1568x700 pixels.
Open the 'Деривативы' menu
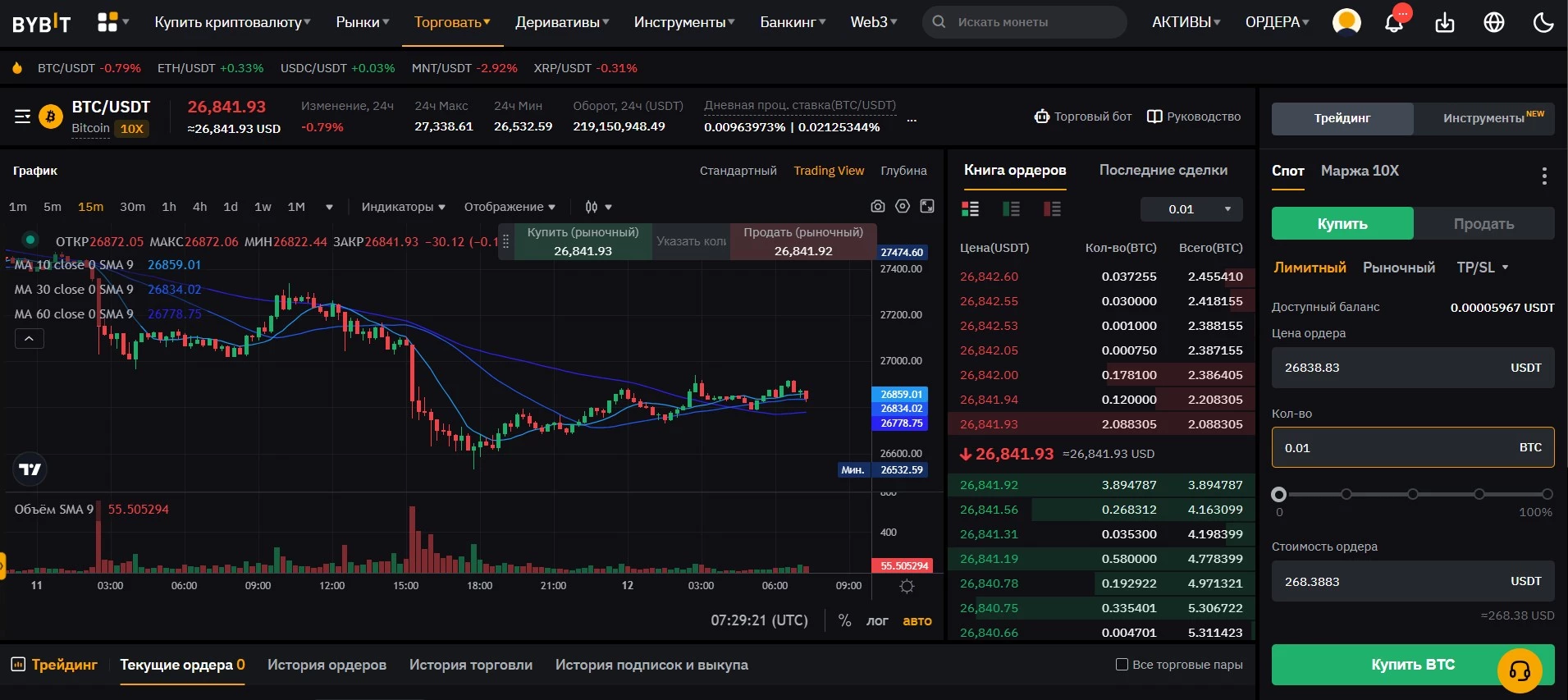click(x=562, y=22)
